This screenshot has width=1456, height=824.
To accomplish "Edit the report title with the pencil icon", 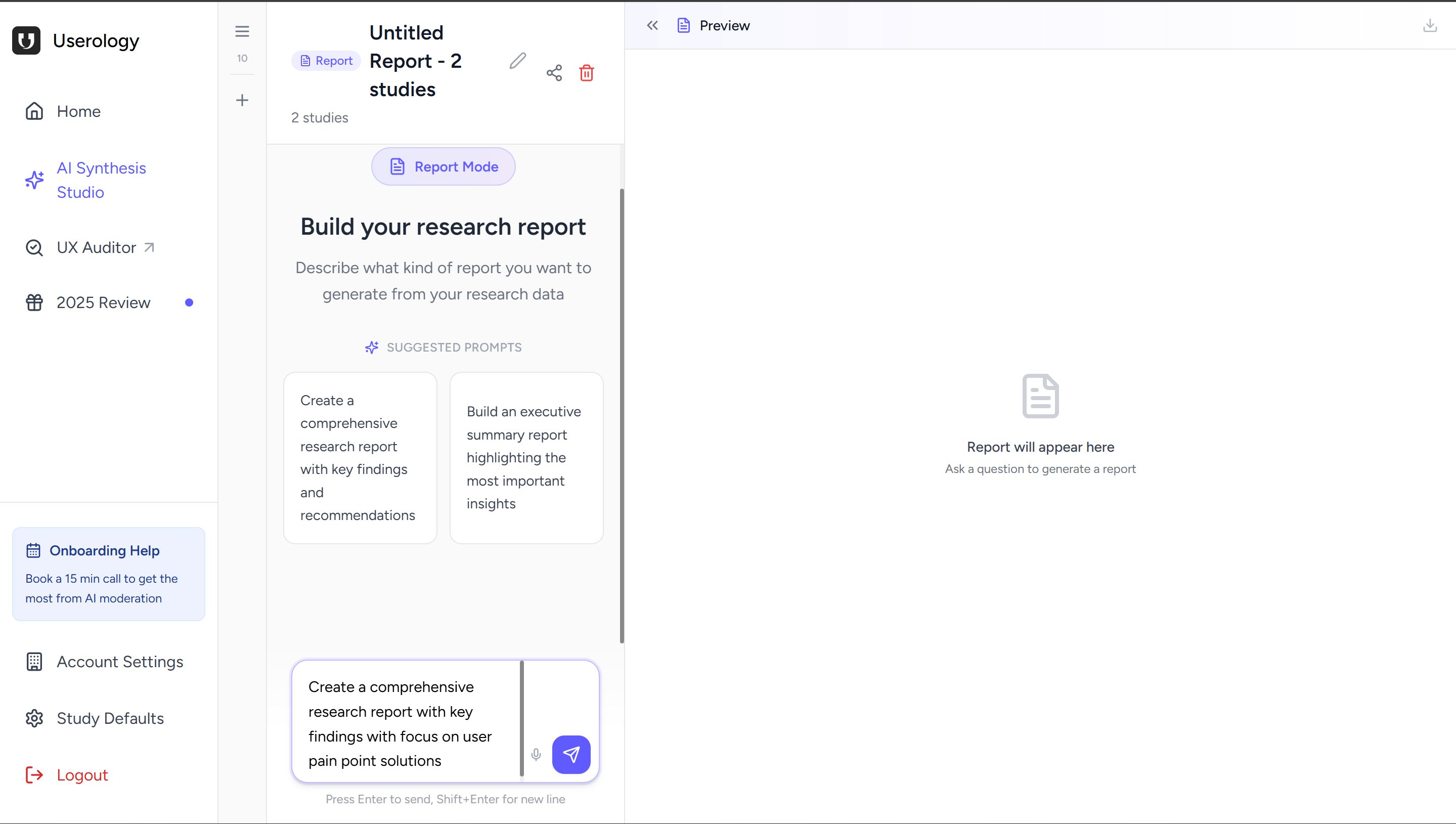I will coord(517,61).
